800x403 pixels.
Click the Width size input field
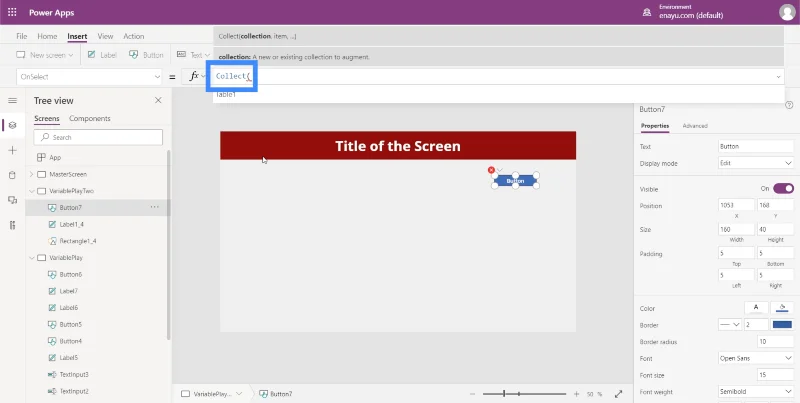(736, 229)
